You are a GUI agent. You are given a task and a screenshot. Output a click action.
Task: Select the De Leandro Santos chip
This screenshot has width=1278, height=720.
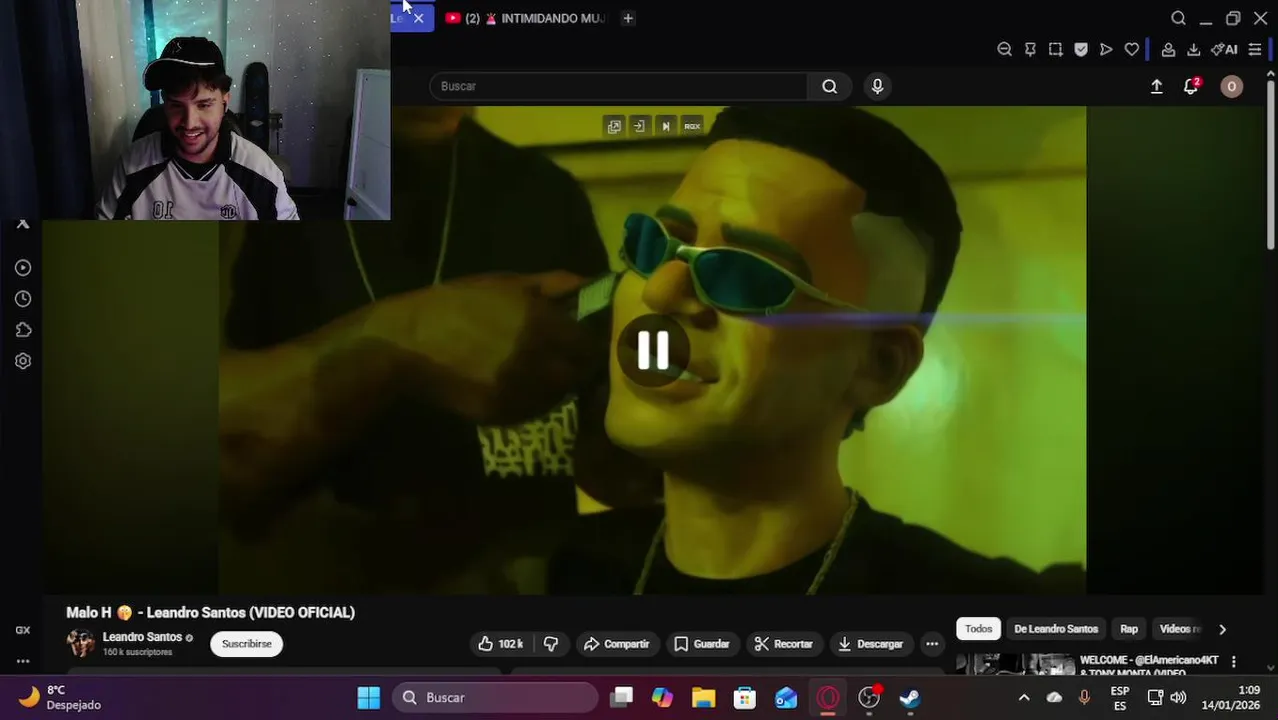click(x=1056, y=629)
